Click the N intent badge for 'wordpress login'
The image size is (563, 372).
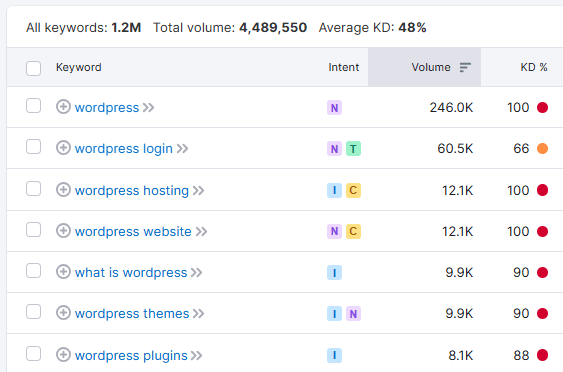[334, 149]
